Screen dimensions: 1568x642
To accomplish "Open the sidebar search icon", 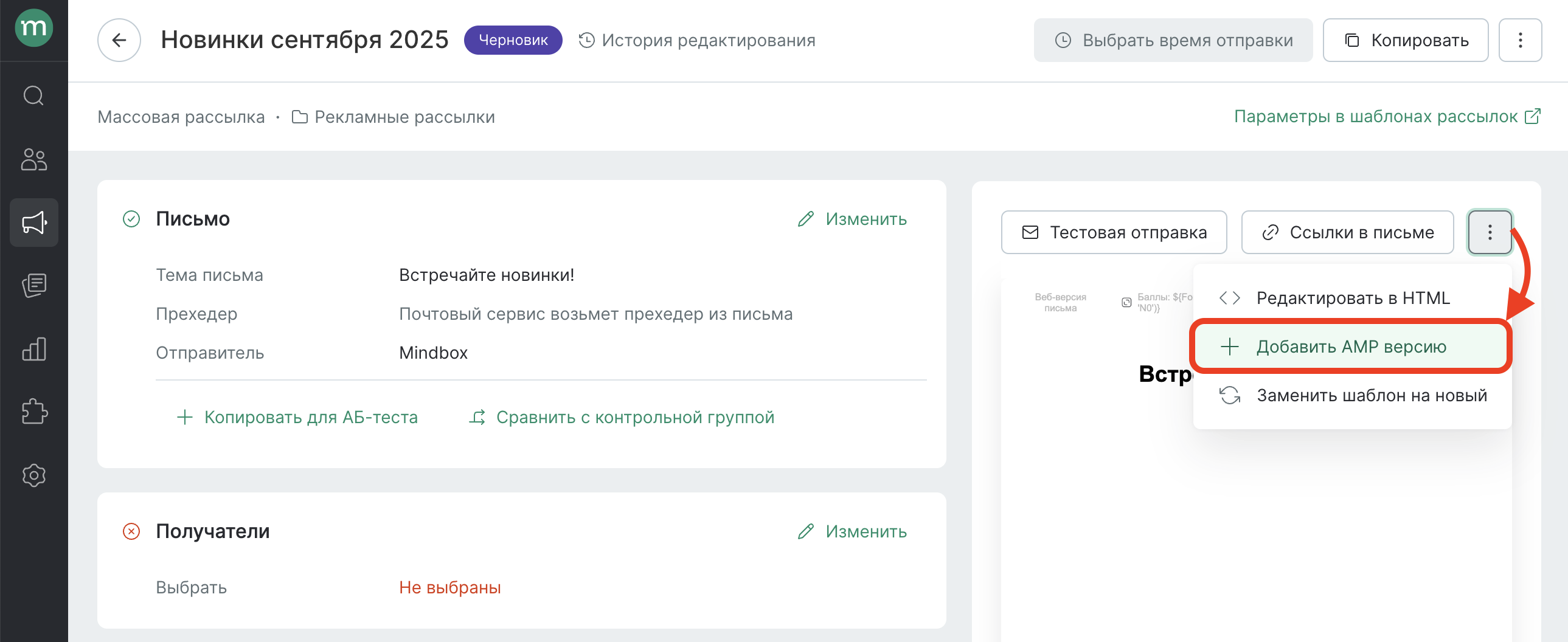I will click(x=34, y=95).
